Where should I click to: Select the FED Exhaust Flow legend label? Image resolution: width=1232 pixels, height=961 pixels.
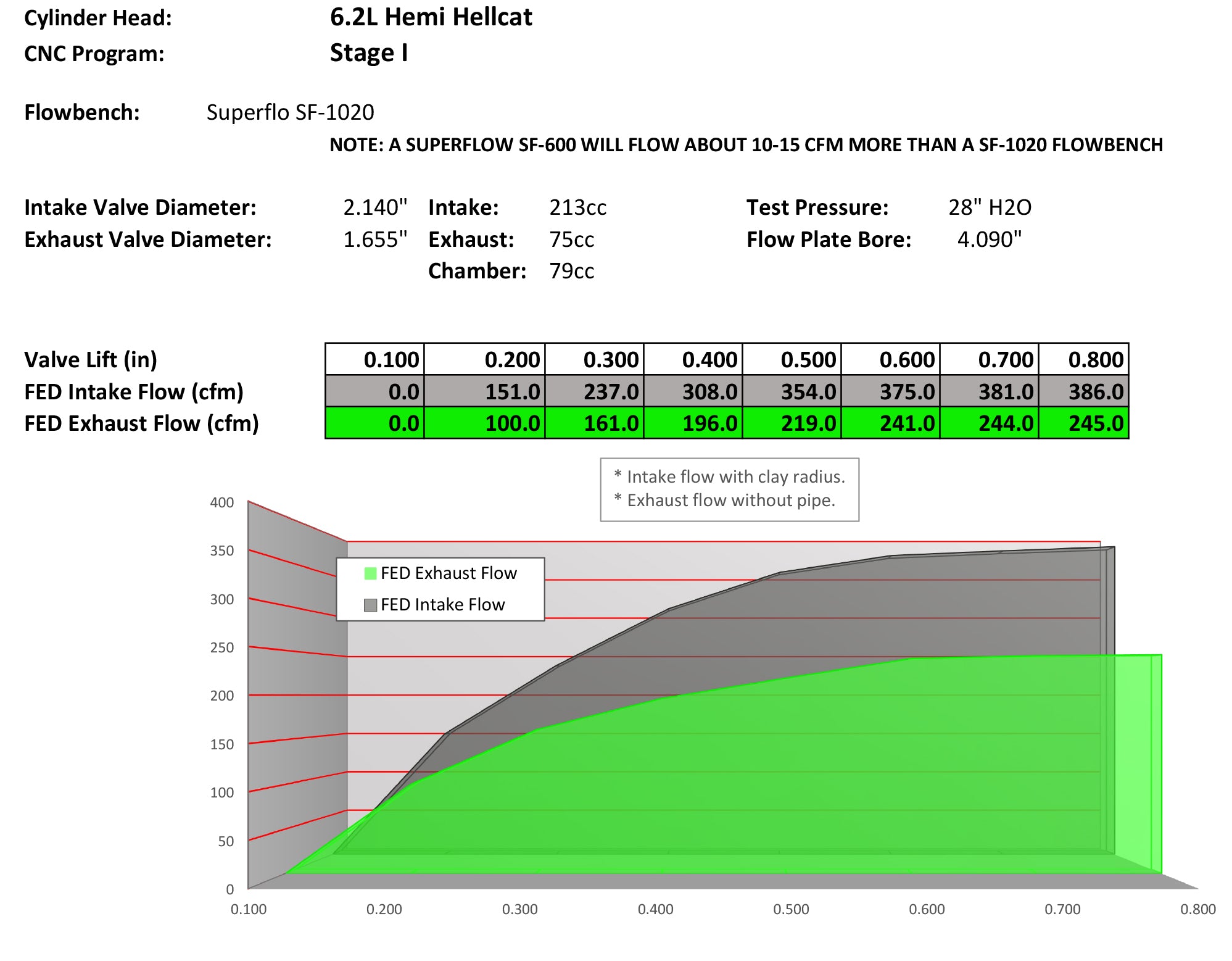449,573
